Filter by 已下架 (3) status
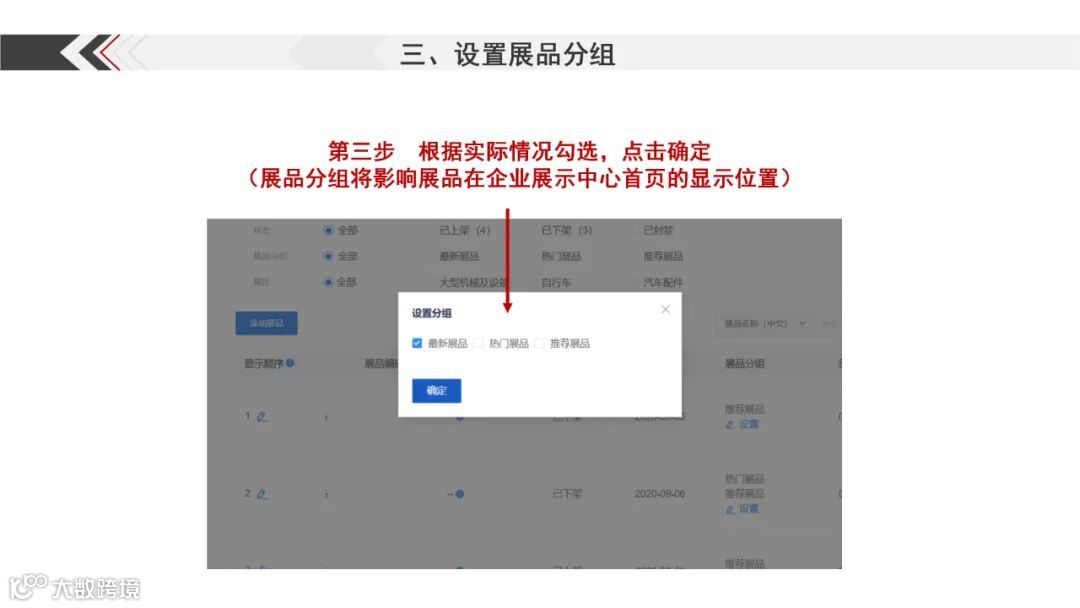Screen dimensions: 1080x608 [566, 230]
